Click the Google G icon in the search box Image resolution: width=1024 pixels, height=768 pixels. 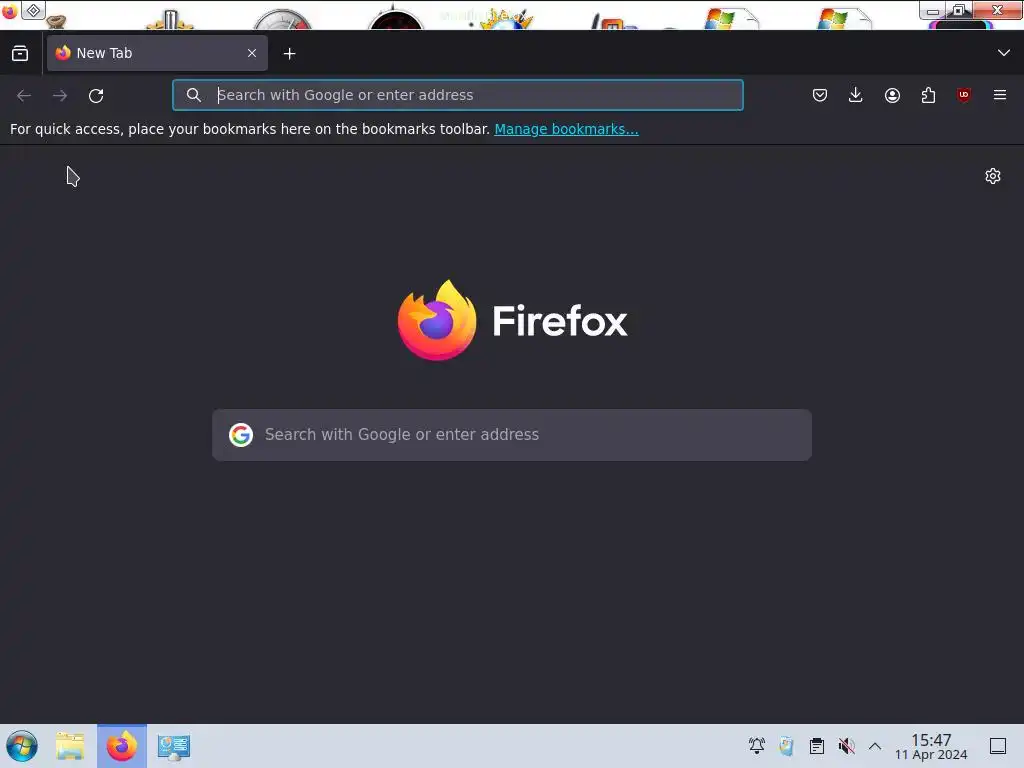pyautogui.click(x=241, y=435)
